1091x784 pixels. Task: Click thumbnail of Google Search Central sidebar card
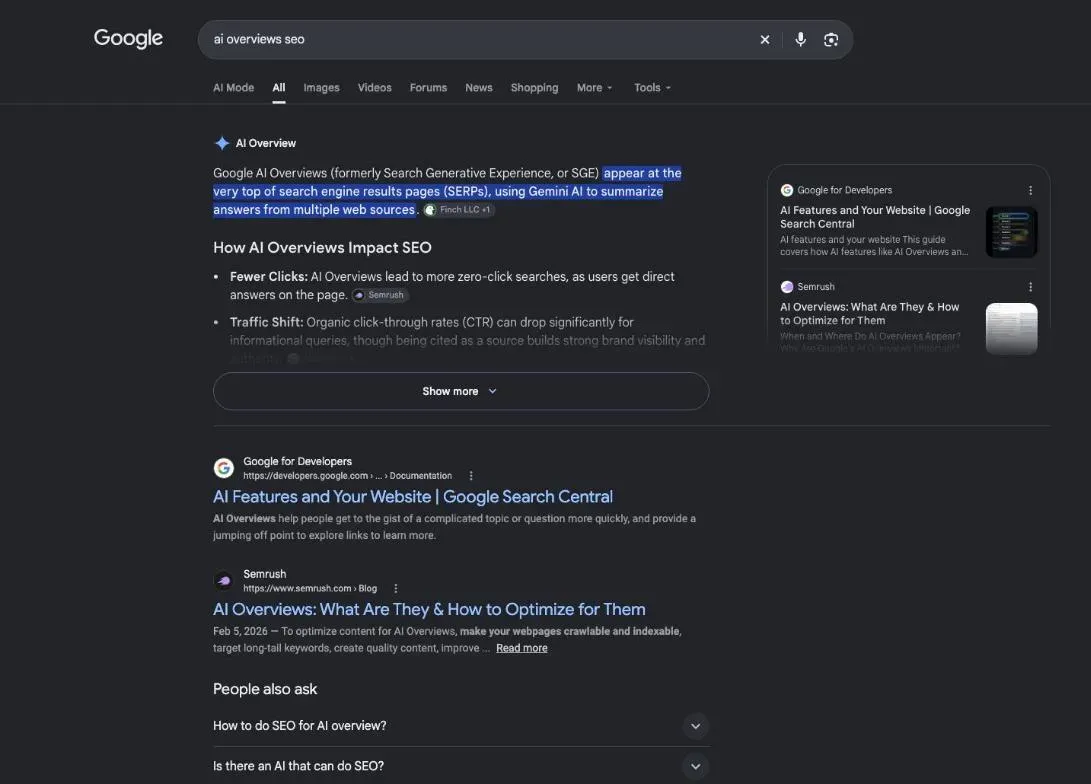click(x=1011, y=232)
